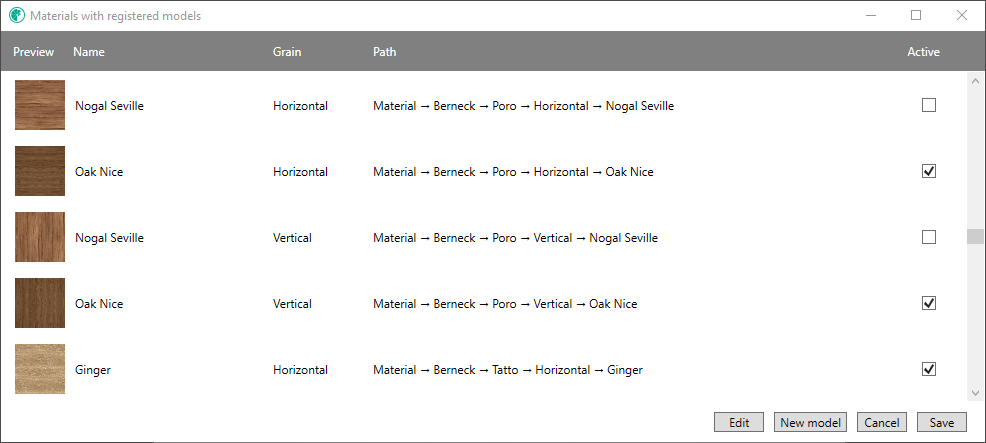Screen dimensions: 986x443
Task: Click the New model button
Action: [811, 422]
